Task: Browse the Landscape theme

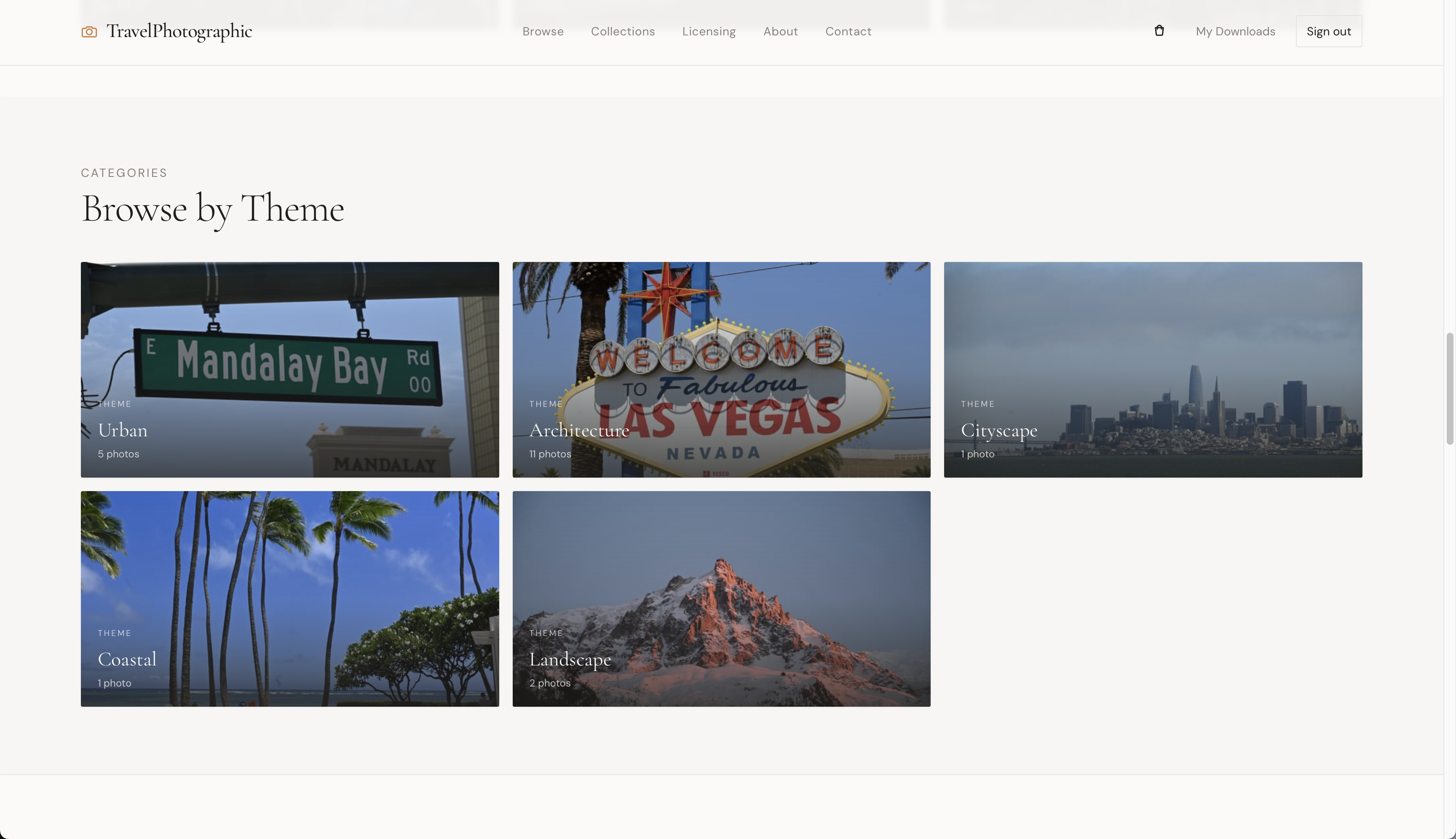Action: 720,598
